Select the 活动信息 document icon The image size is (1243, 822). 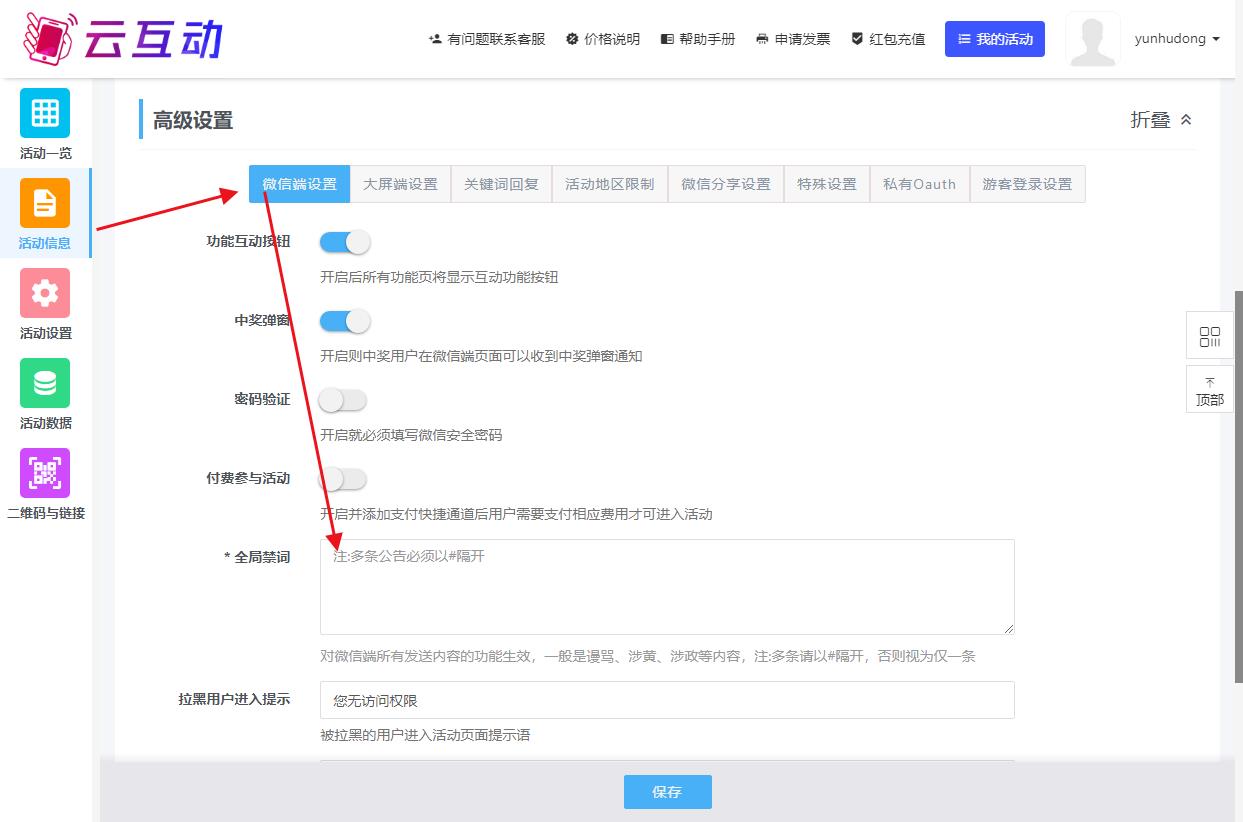coord(45,203)
